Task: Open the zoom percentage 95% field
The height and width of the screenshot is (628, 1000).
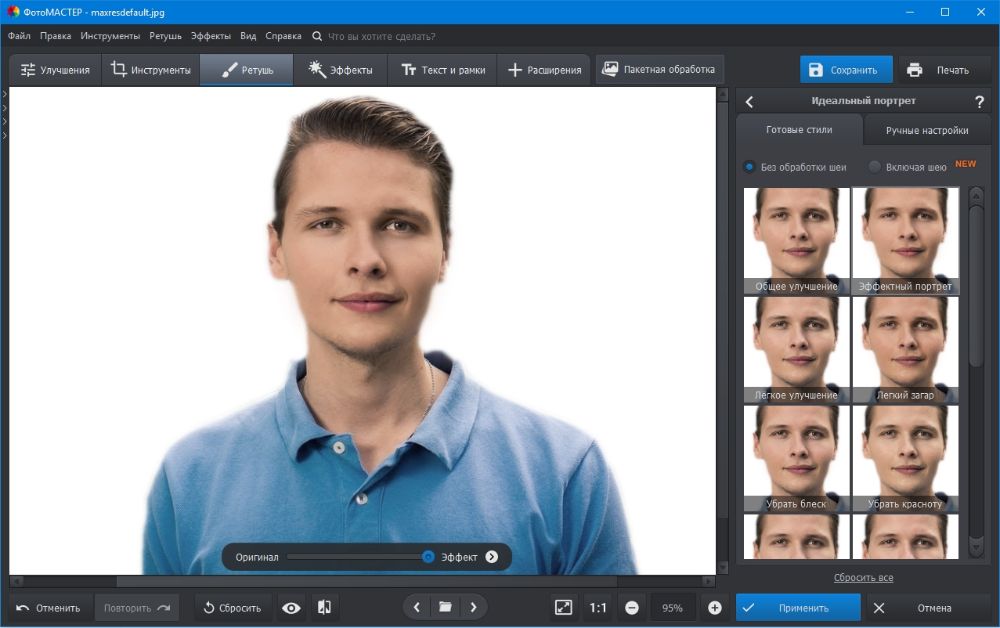Action: coord(672,607)
